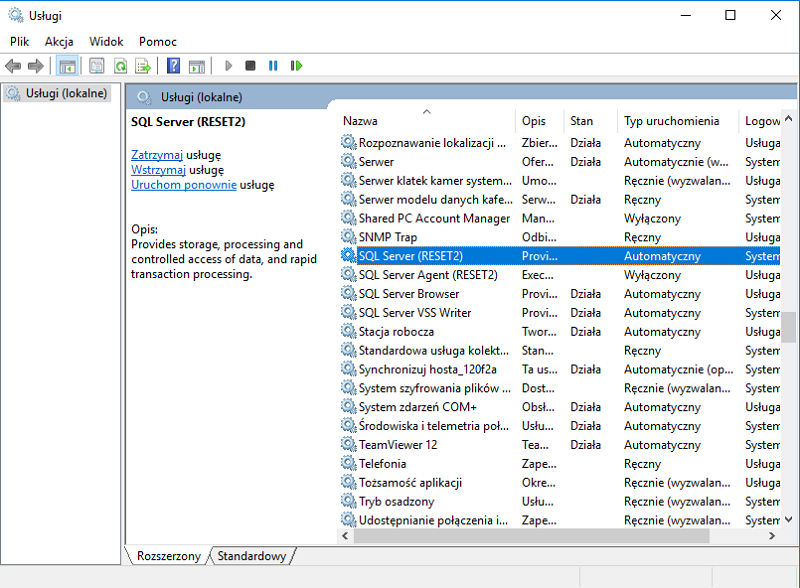Click the Usługi (lokalne) pane header
The height and width of the screenshot is (588, 800).
pyautogui.click(x=201, y=97)
